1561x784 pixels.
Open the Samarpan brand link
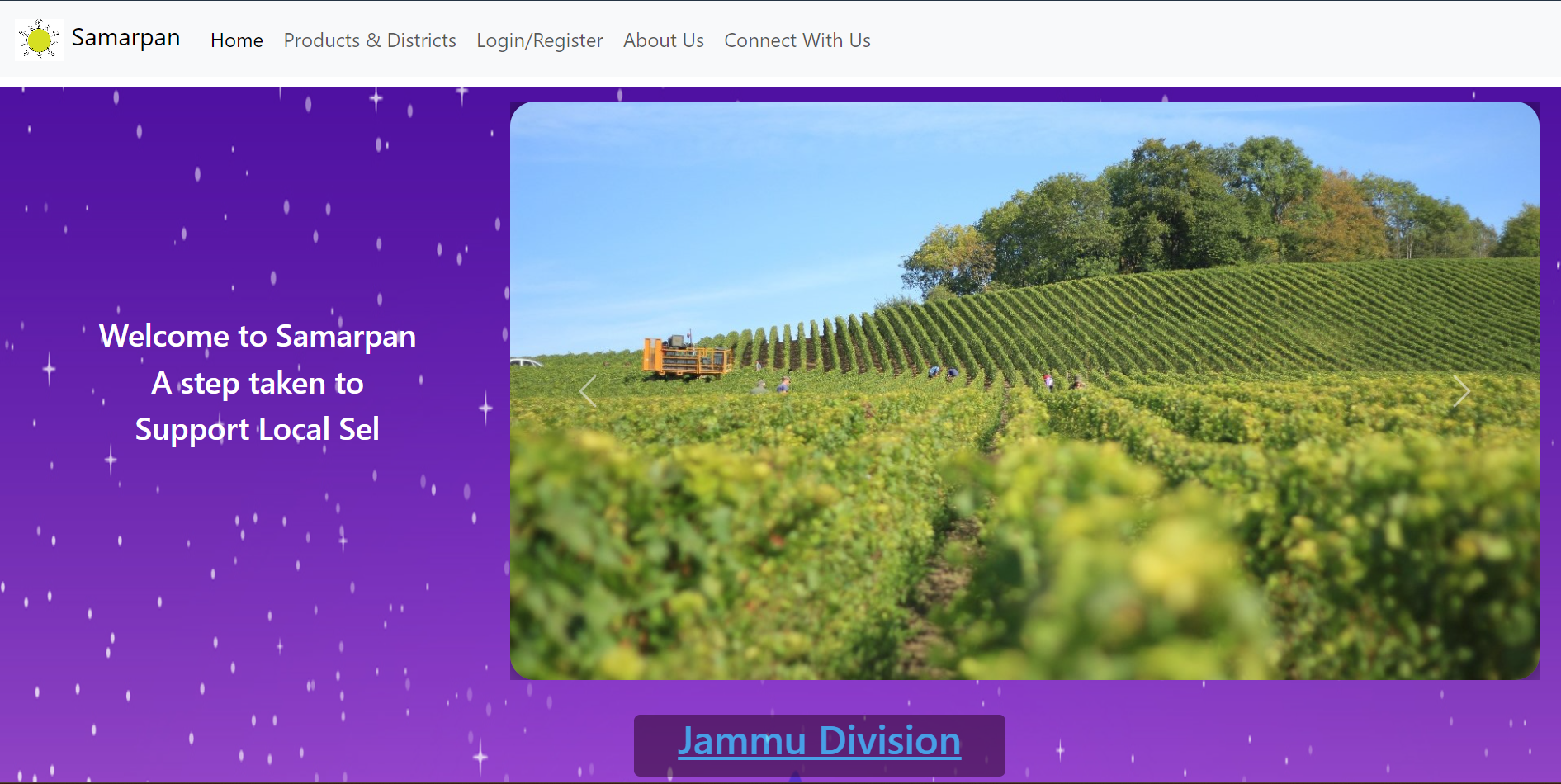click(125, 38)
